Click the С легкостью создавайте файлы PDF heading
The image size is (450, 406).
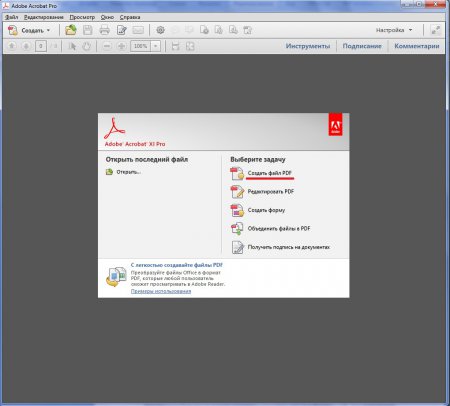pyautogui.click(x=177, y=265)
